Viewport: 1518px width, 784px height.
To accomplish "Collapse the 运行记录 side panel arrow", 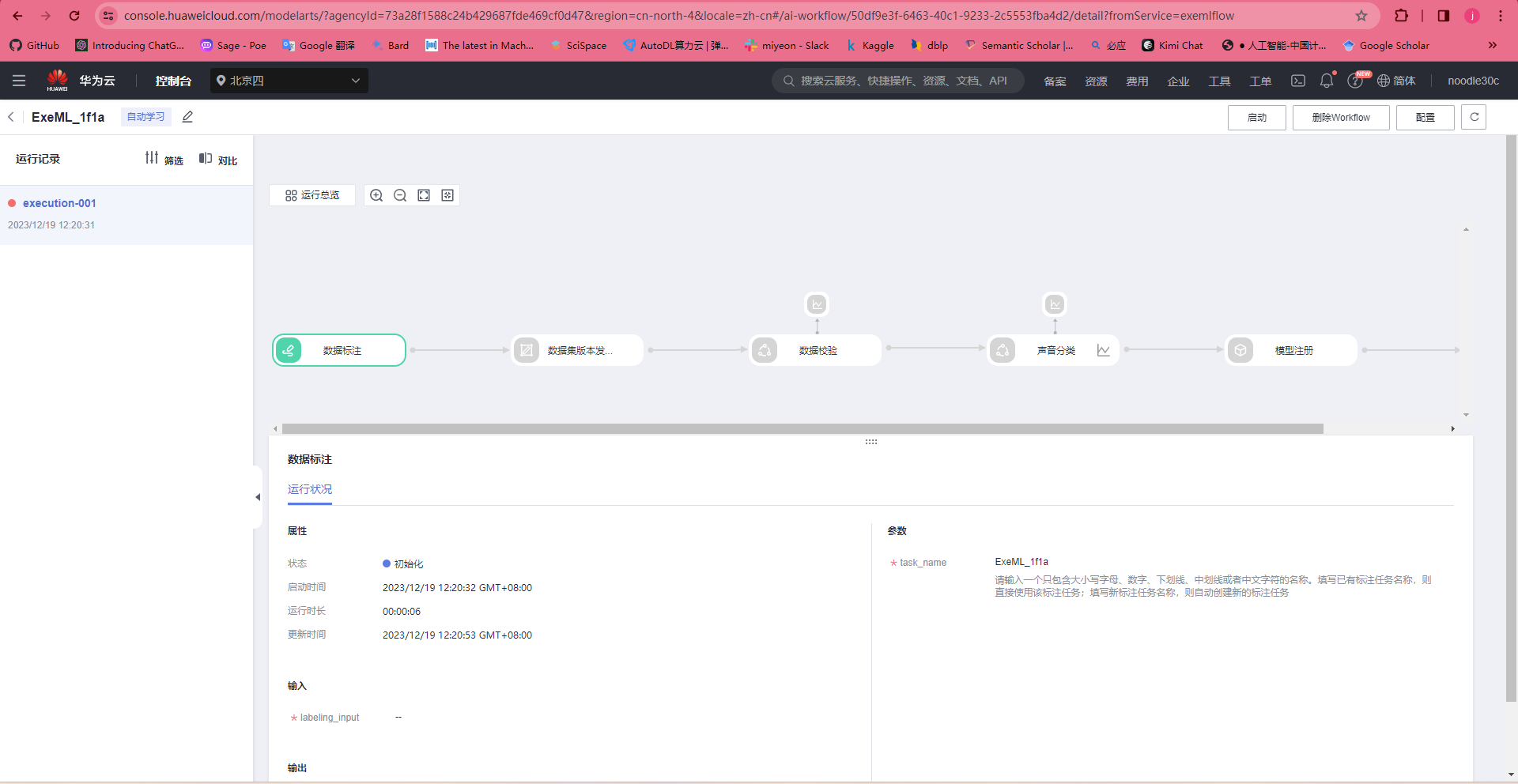I will pos(258,497).
